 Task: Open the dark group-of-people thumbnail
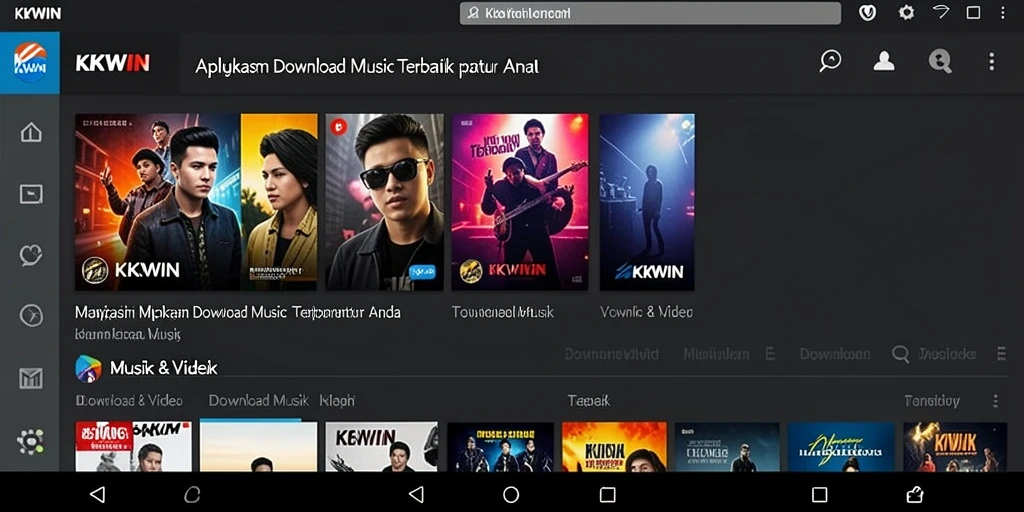(x=500, y=447)
